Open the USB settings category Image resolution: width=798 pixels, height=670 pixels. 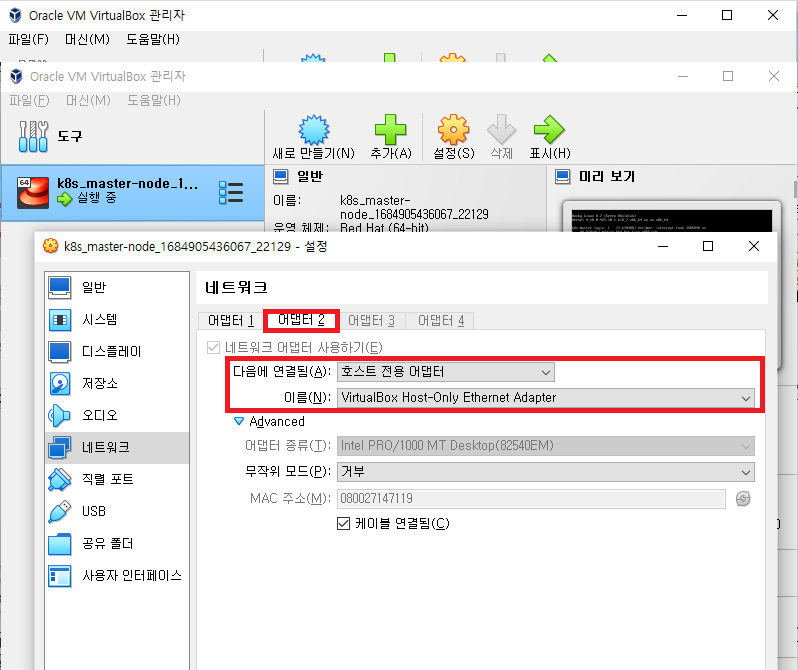click(117, 511)
